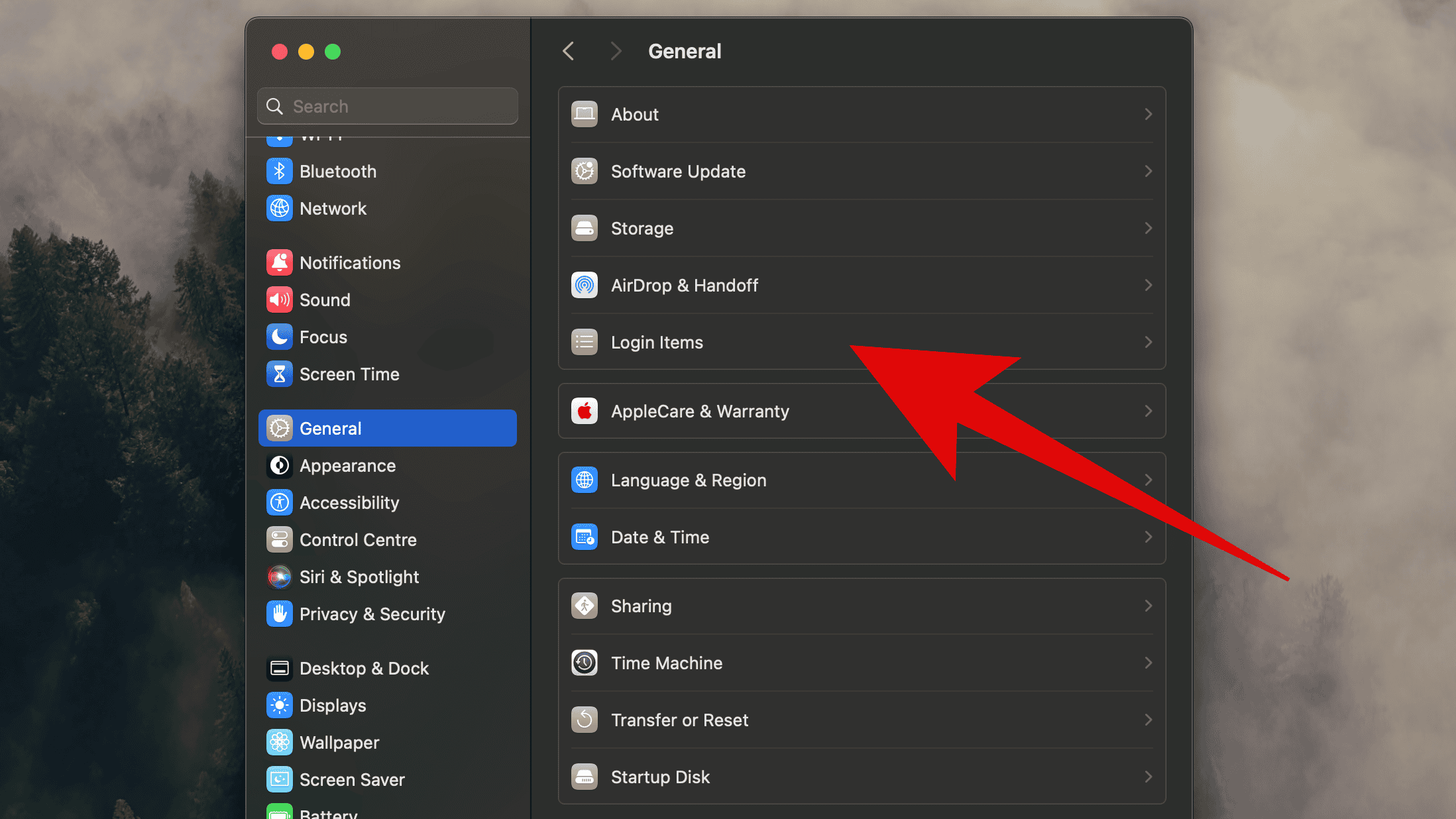
Task: Open the Date & Time settings
Action: point(659,537)
